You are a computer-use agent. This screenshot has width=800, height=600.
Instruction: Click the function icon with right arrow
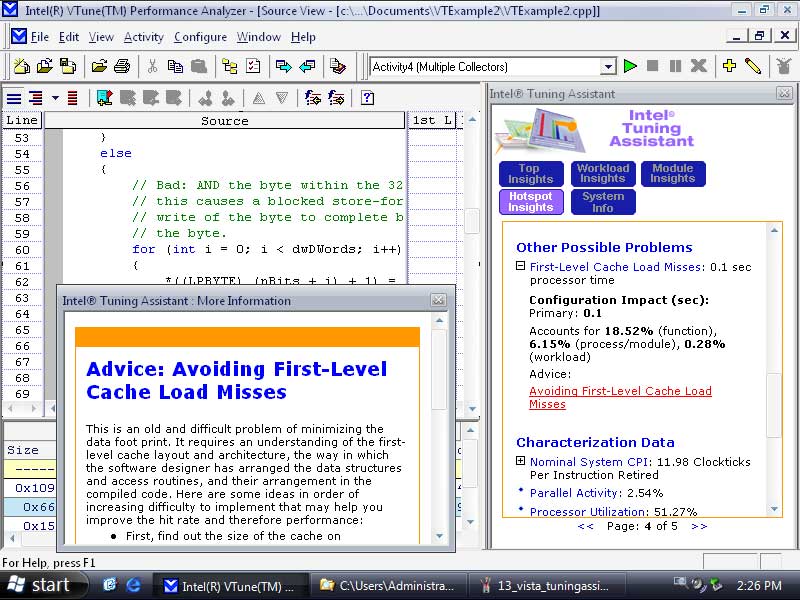coord(336,97)
